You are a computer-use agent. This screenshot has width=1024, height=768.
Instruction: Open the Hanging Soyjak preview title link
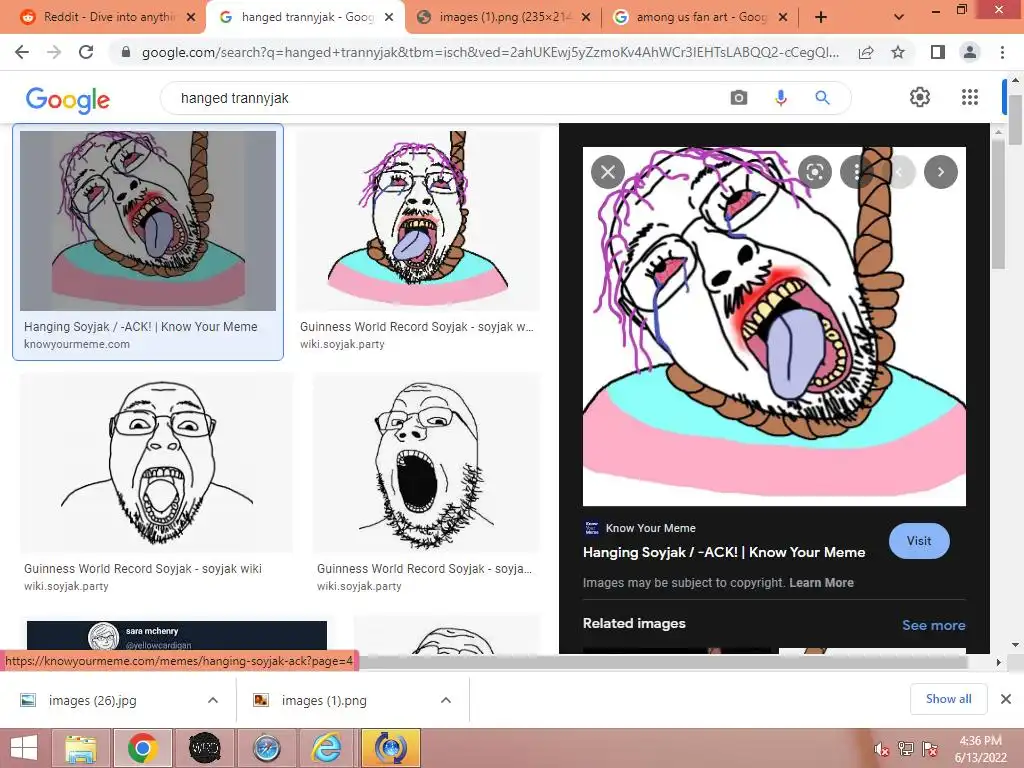point(724,552)
